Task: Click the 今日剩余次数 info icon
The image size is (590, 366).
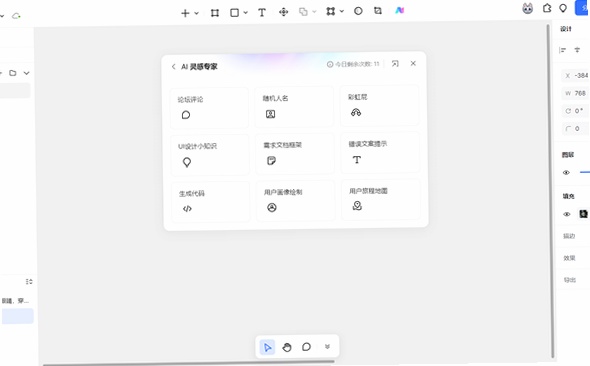Action: coord(330,64)
